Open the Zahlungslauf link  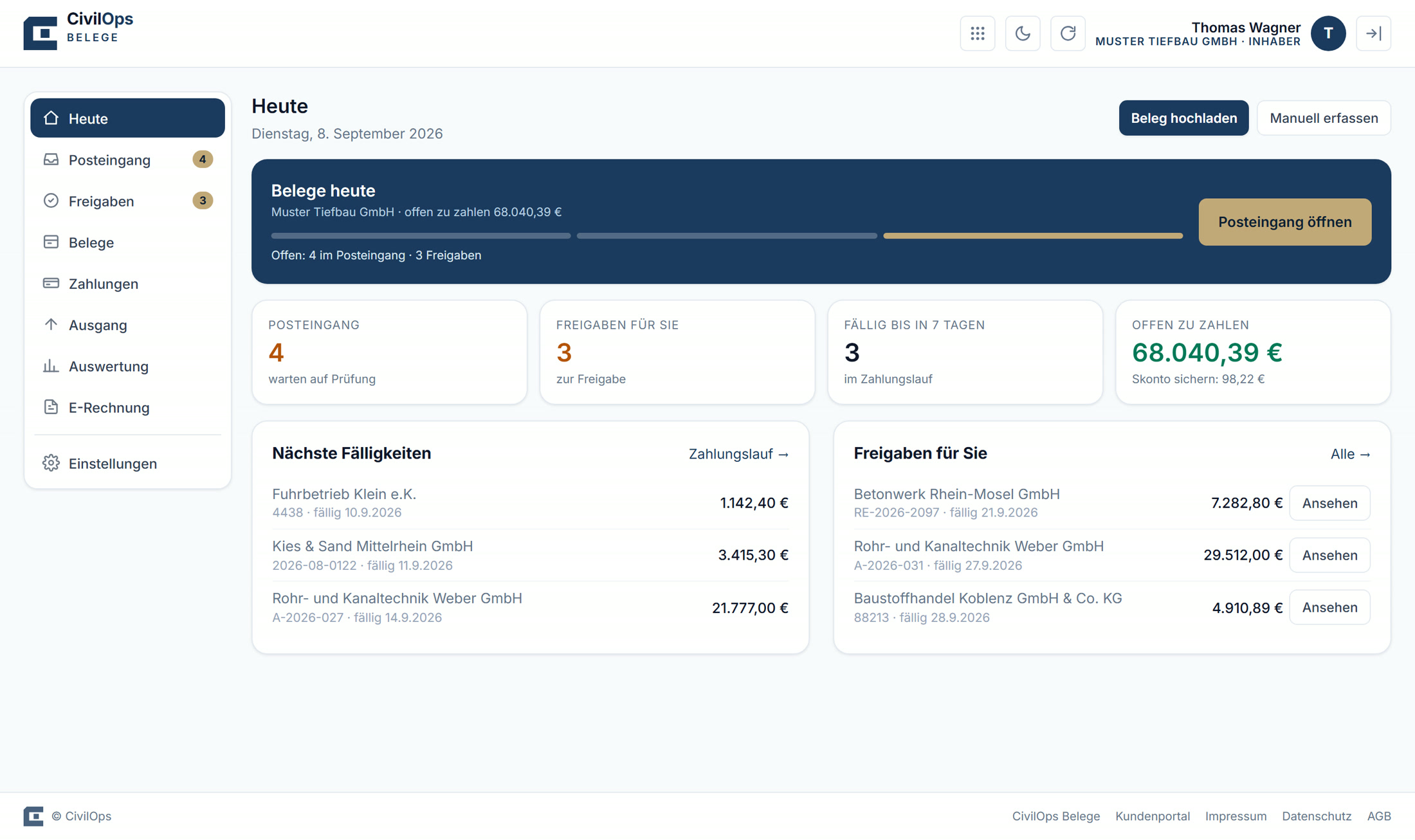738,454
